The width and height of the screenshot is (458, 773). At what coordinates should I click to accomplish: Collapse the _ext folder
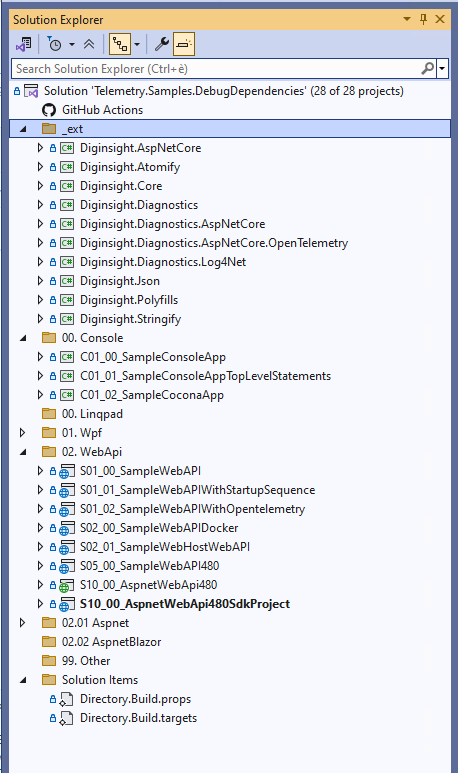click(x=23, y=129)
